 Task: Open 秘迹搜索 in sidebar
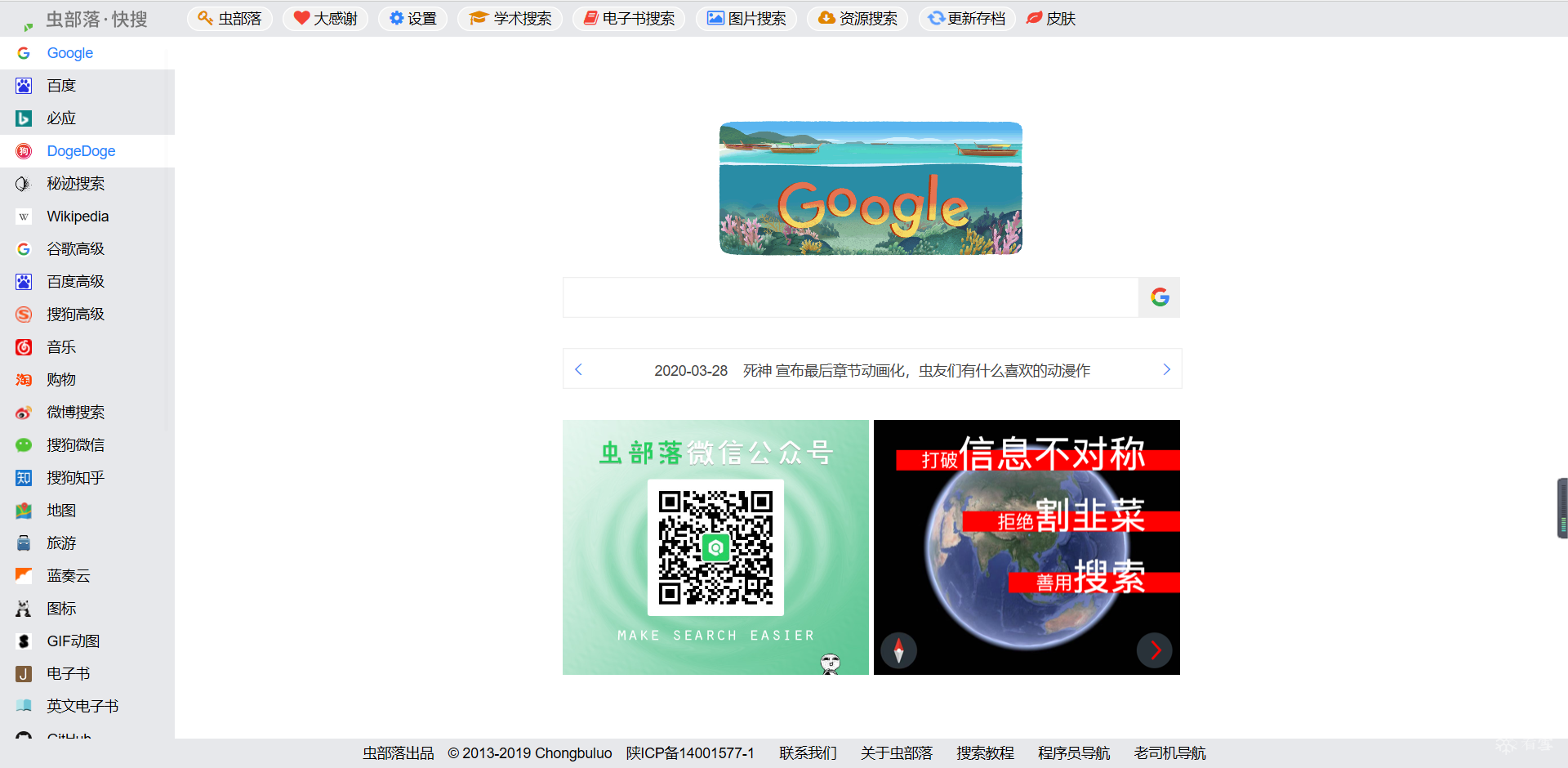click(87, 184)
